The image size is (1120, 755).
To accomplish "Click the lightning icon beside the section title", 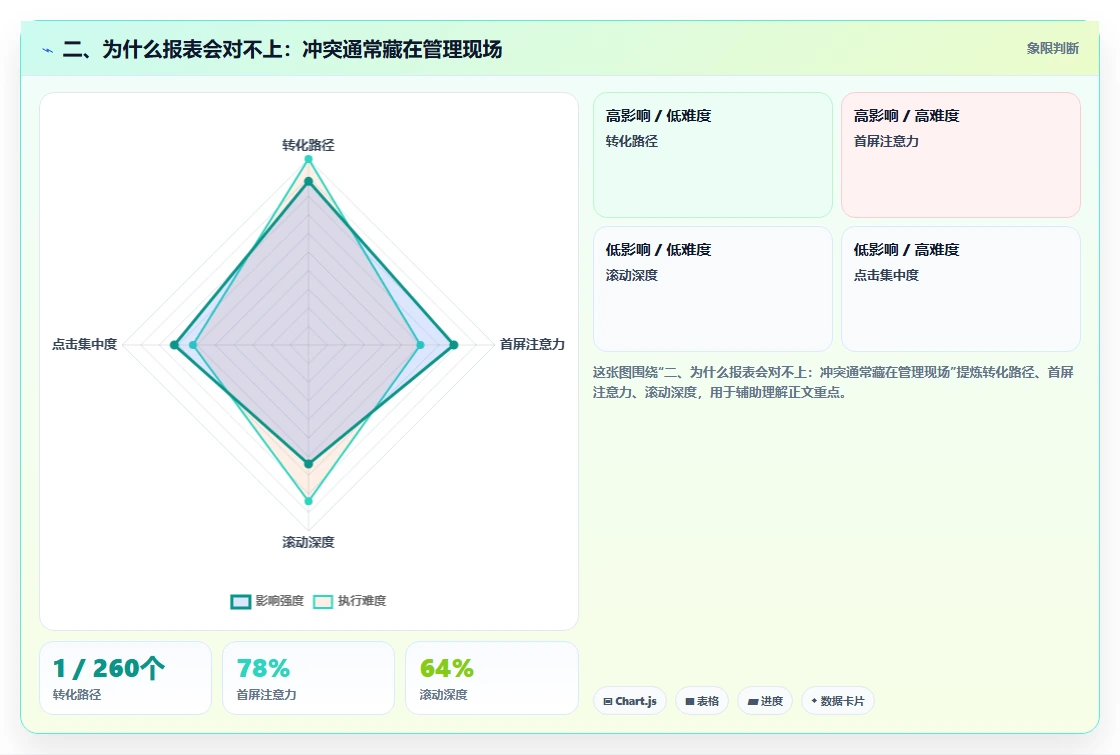I will pos(48,50).
